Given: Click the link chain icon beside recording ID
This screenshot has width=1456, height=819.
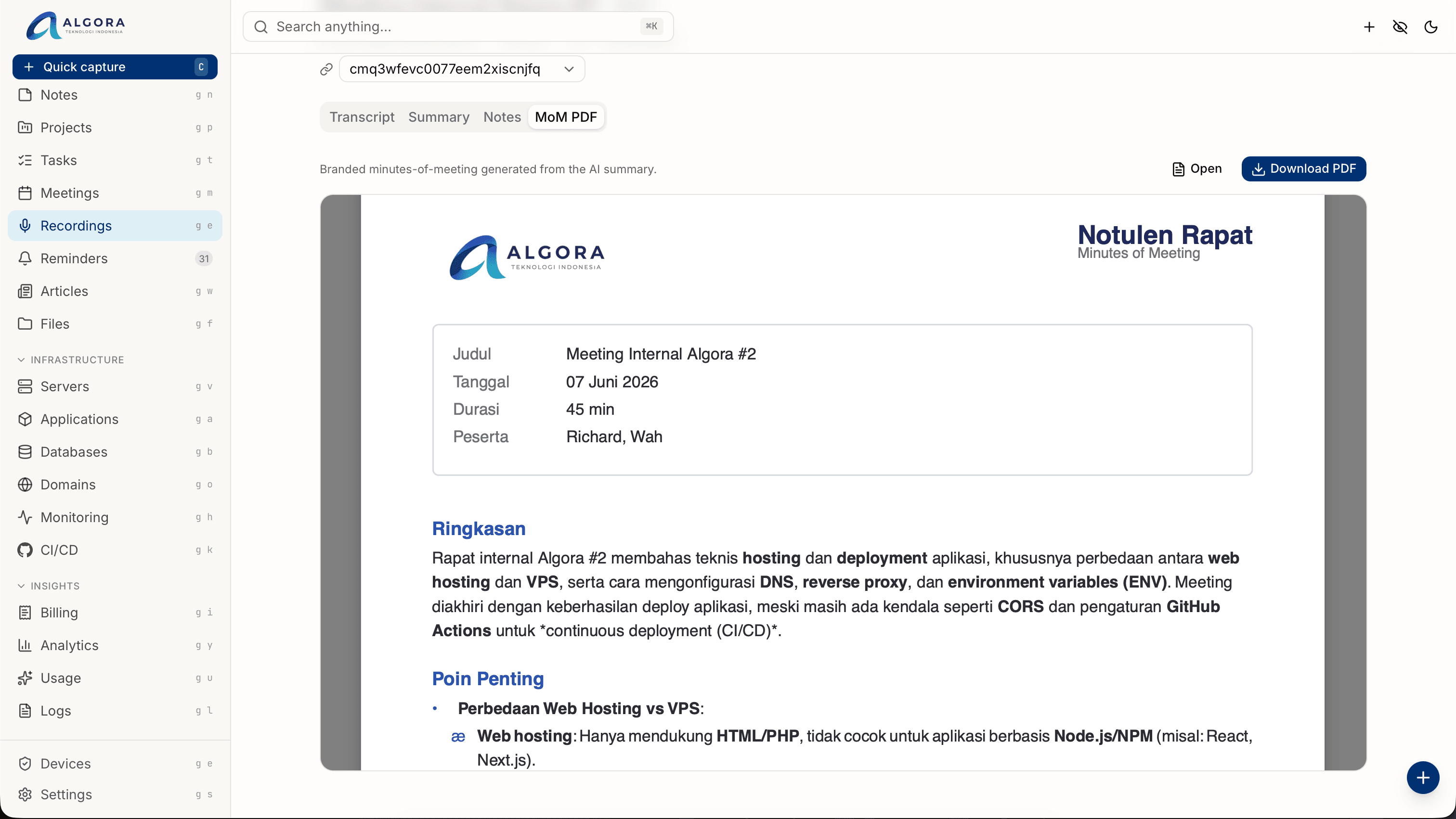Looking at the screenshot, I should point(326,69).
